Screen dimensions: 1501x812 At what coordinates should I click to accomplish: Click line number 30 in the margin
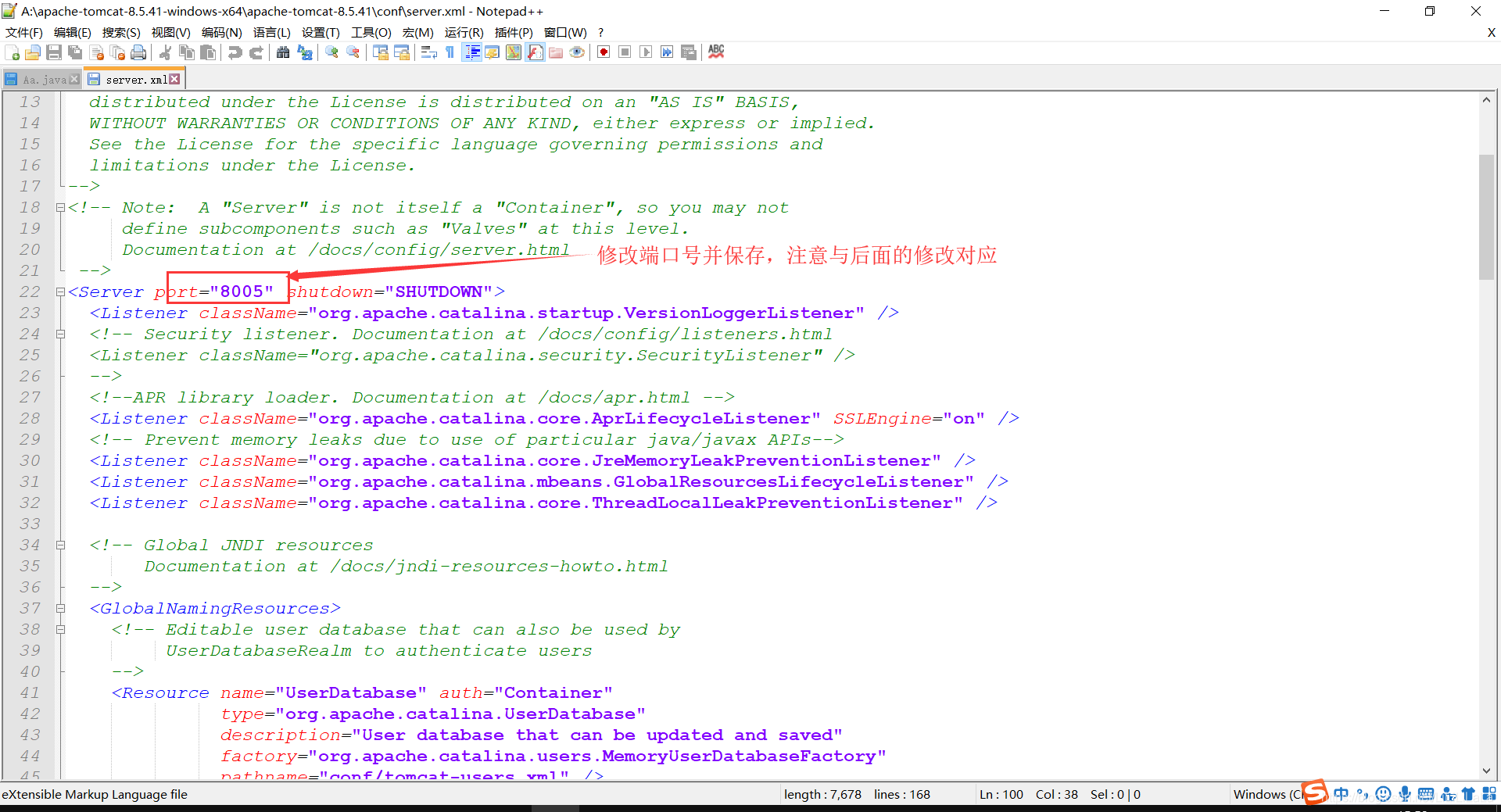pos(30,461)
